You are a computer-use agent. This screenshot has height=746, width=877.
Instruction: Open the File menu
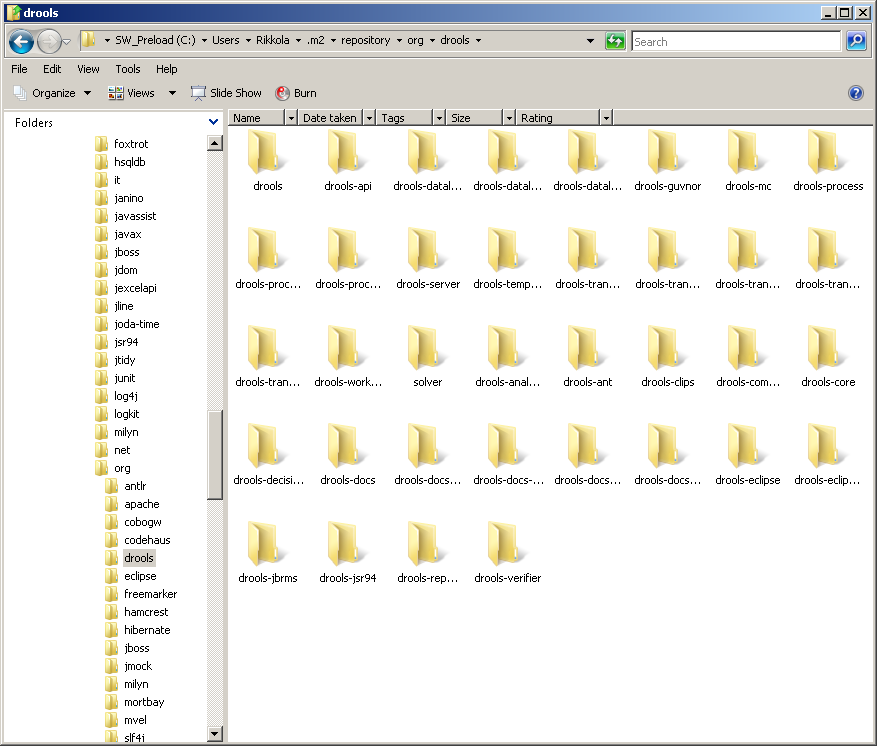pyautogui.click(x=19, y=69)
